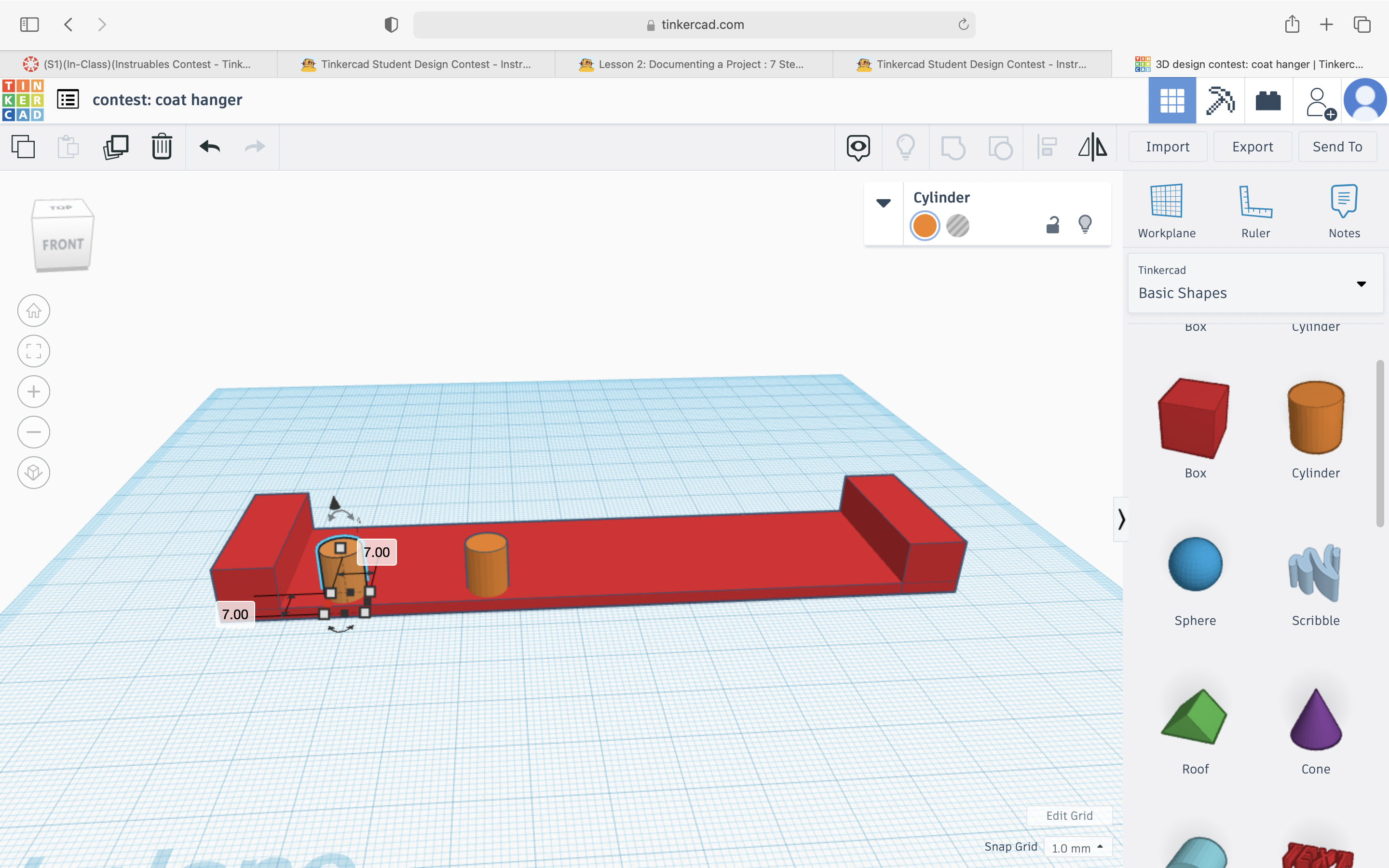Switch to the last Tinkercad Student Design Contest tab
The width and height of the screenshot is (1389, 868).
[972, 64]
